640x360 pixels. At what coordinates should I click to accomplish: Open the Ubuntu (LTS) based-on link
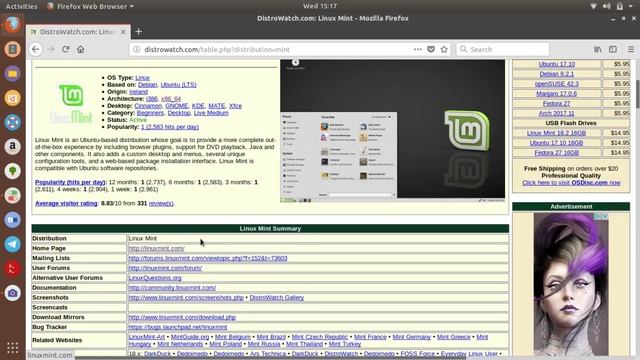[178, 84]
